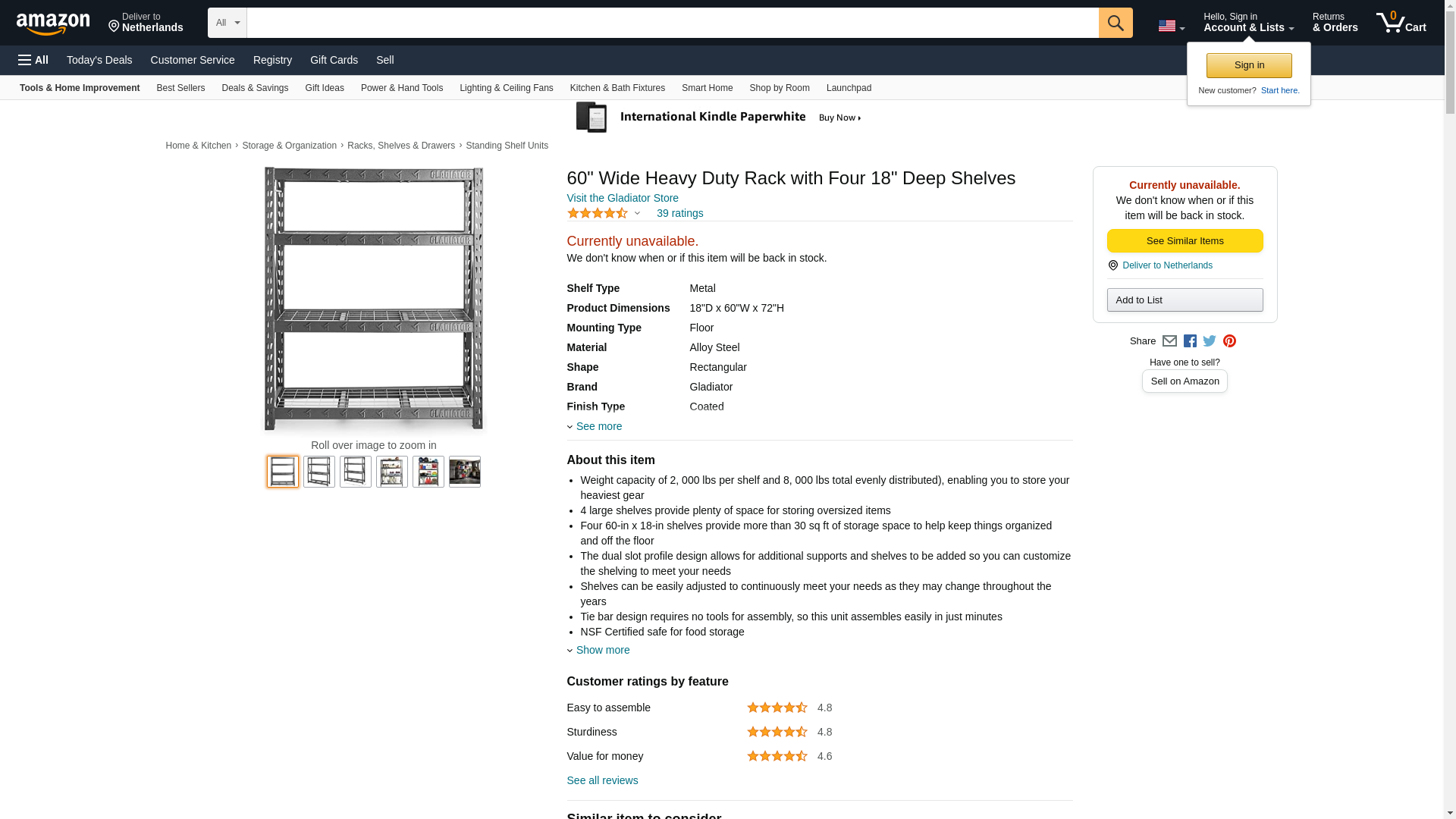Viewport: 1456px width, 819px height.
Task: Visit the Gladiator Store link
Action: click(x=623, y=198)
